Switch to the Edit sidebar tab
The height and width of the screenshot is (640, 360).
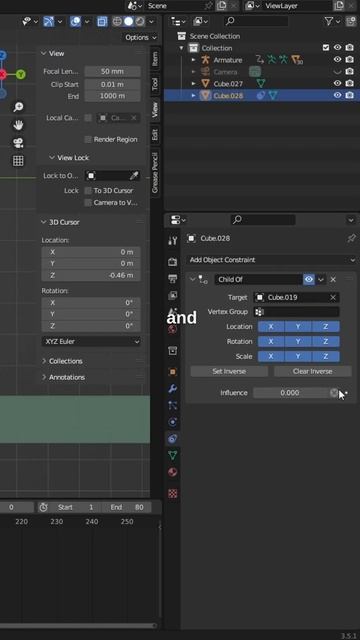tap(155, 135)
